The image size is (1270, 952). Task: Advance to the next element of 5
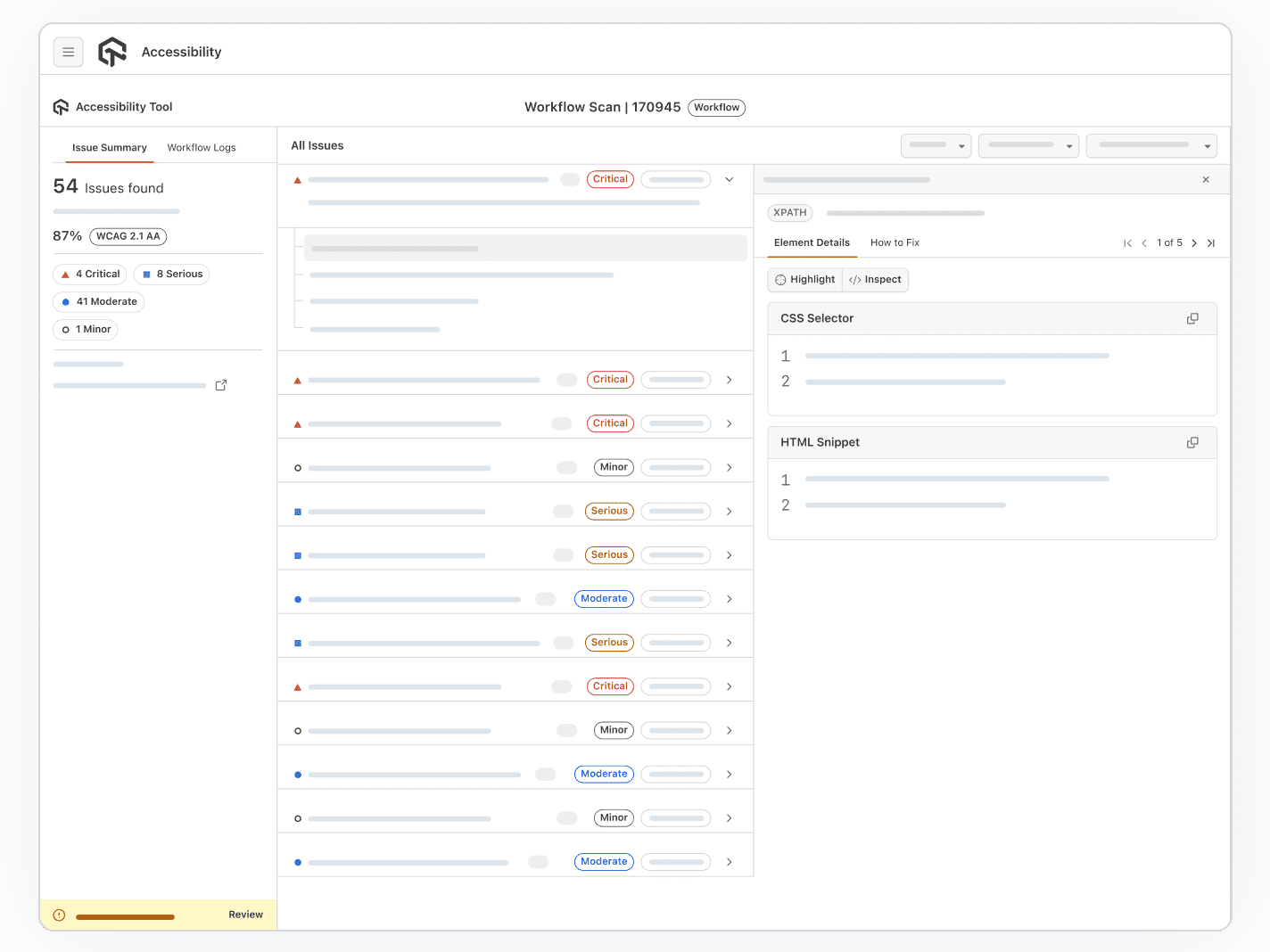(1194, 242)
